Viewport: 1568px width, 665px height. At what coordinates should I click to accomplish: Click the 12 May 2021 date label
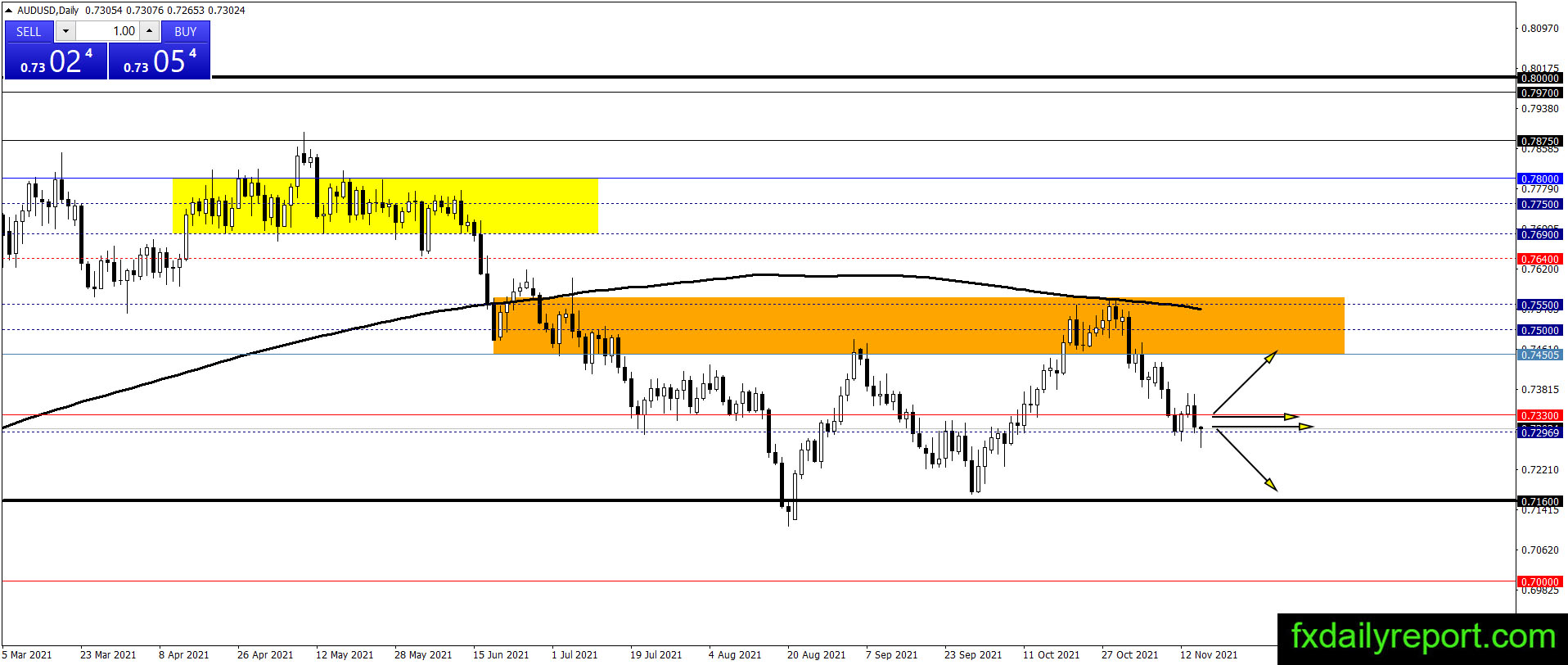[x=345, y=655]
